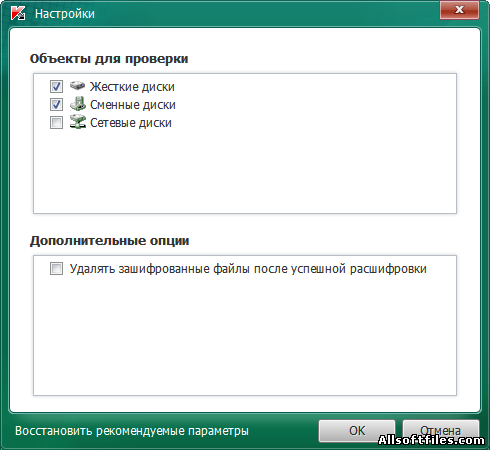Cancel changes with the Отмена button
The height and width of the screenshot is (450, 490).
(x=441, y=431)
